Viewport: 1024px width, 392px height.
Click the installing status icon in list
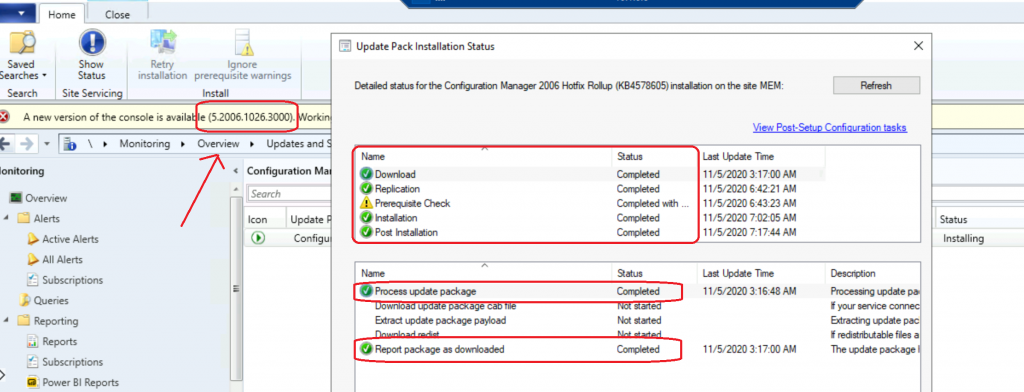pos(258,238)
